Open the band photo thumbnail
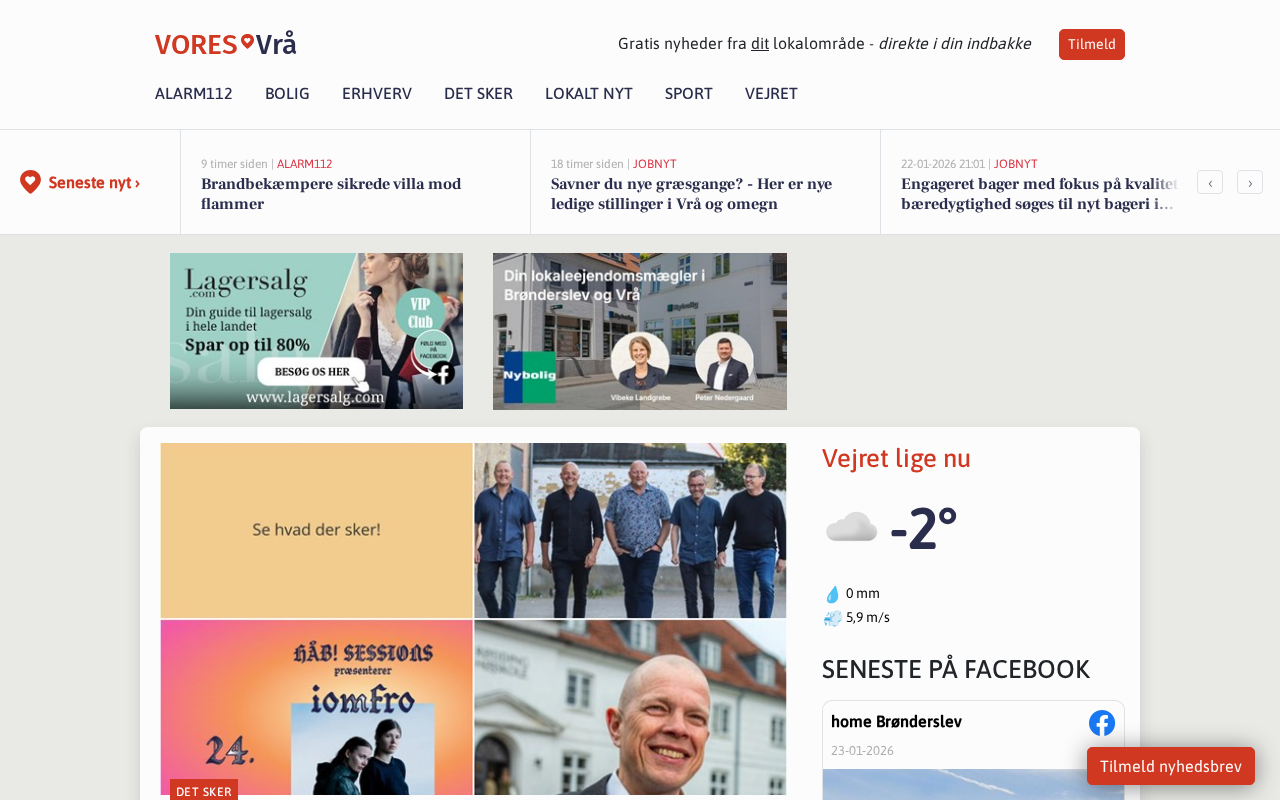 click(x=630, y=530)
